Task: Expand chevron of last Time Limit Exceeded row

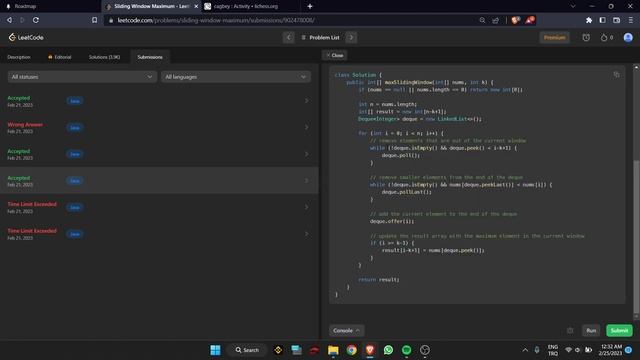Action: click(307, 234)
